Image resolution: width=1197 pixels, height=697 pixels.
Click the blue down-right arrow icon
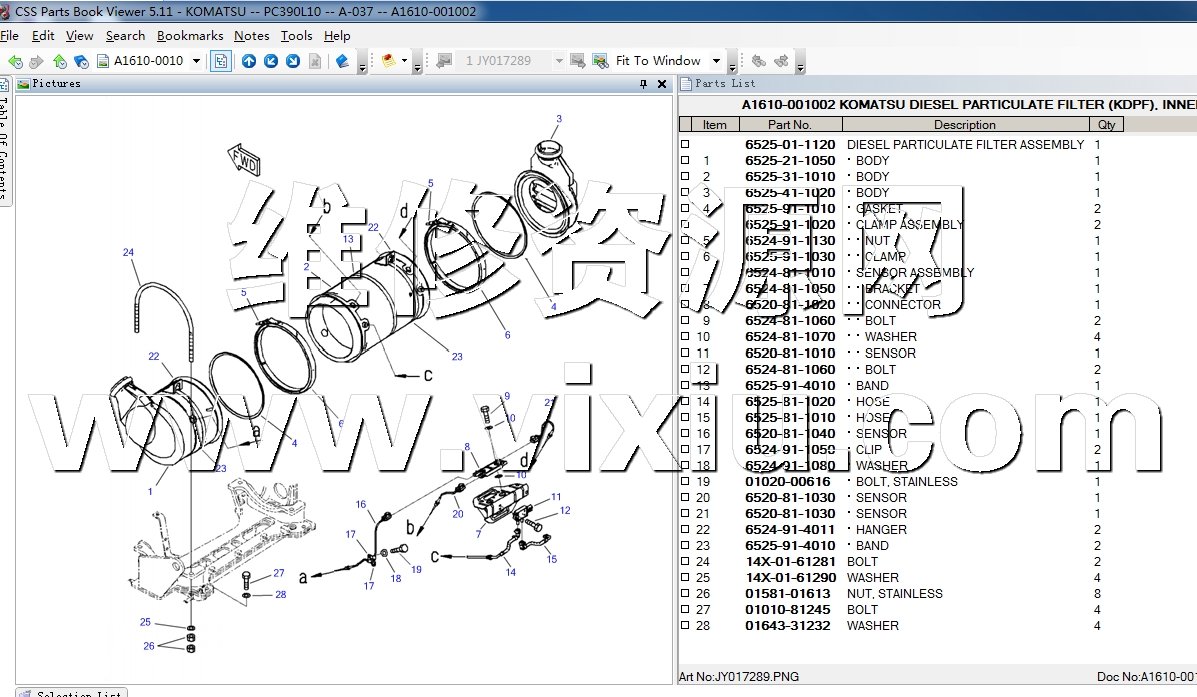pyautogui.click(x=293, y=61)
